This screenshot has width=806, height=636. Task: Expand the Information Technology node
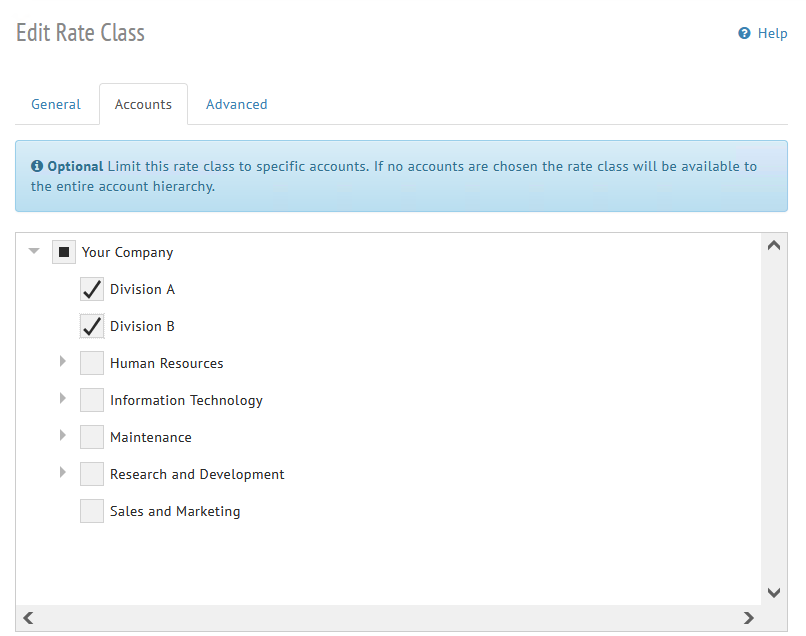(x=63, y=399)
